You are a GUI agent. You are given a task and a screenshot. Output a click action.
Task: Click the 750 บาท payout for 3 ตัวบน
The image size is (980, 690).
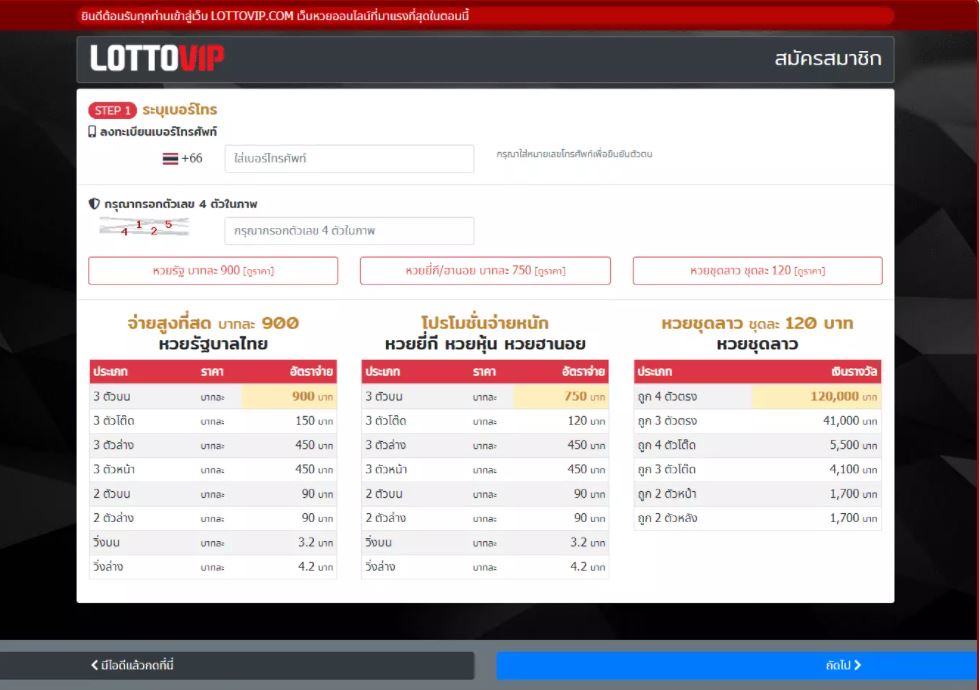pyautogui.click(x=584, y=396)
